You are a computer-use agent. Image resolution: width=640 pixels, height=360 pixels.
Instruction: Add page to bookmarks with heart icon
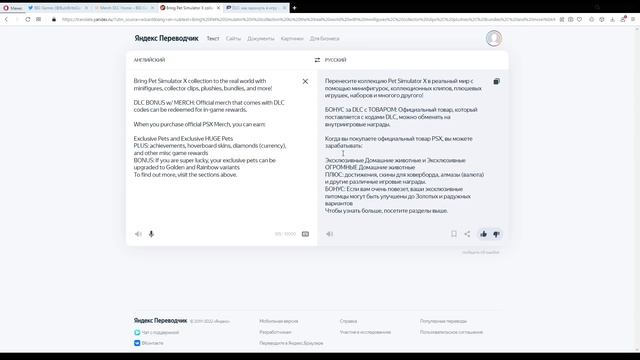[580, 19]
